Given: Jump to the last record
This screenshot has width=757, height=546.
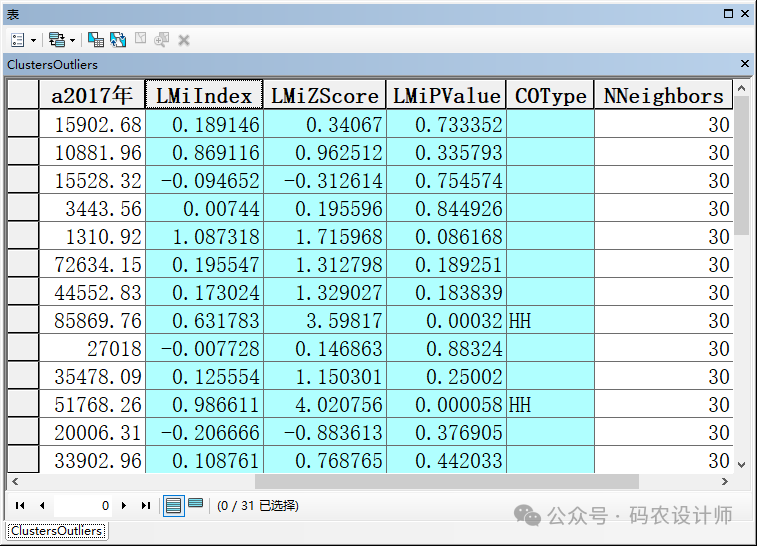Looking at the screenshot, I should [x=146, y=506].
